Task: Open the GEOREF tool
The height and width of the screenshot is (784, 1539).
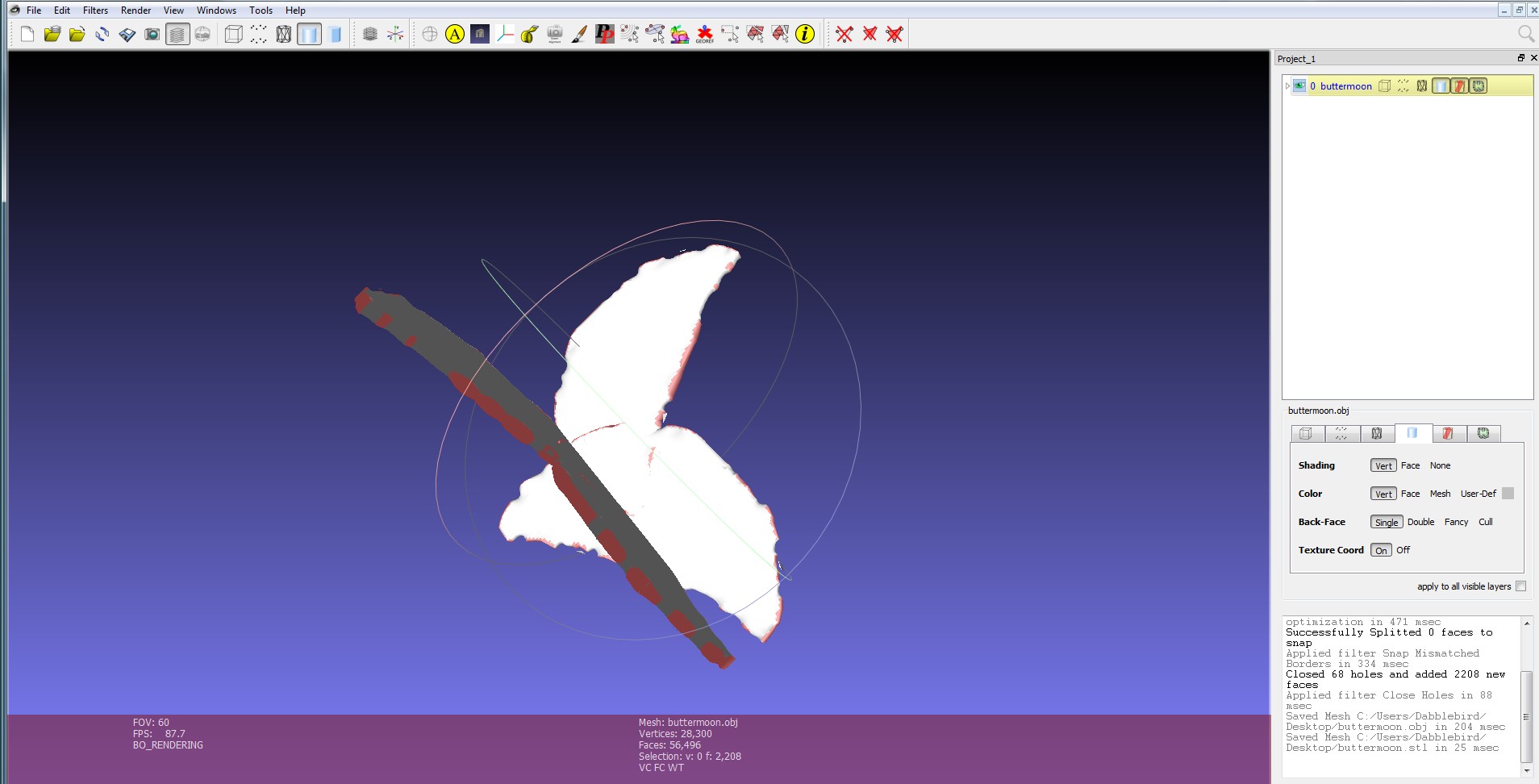Action: click(705, 34)
